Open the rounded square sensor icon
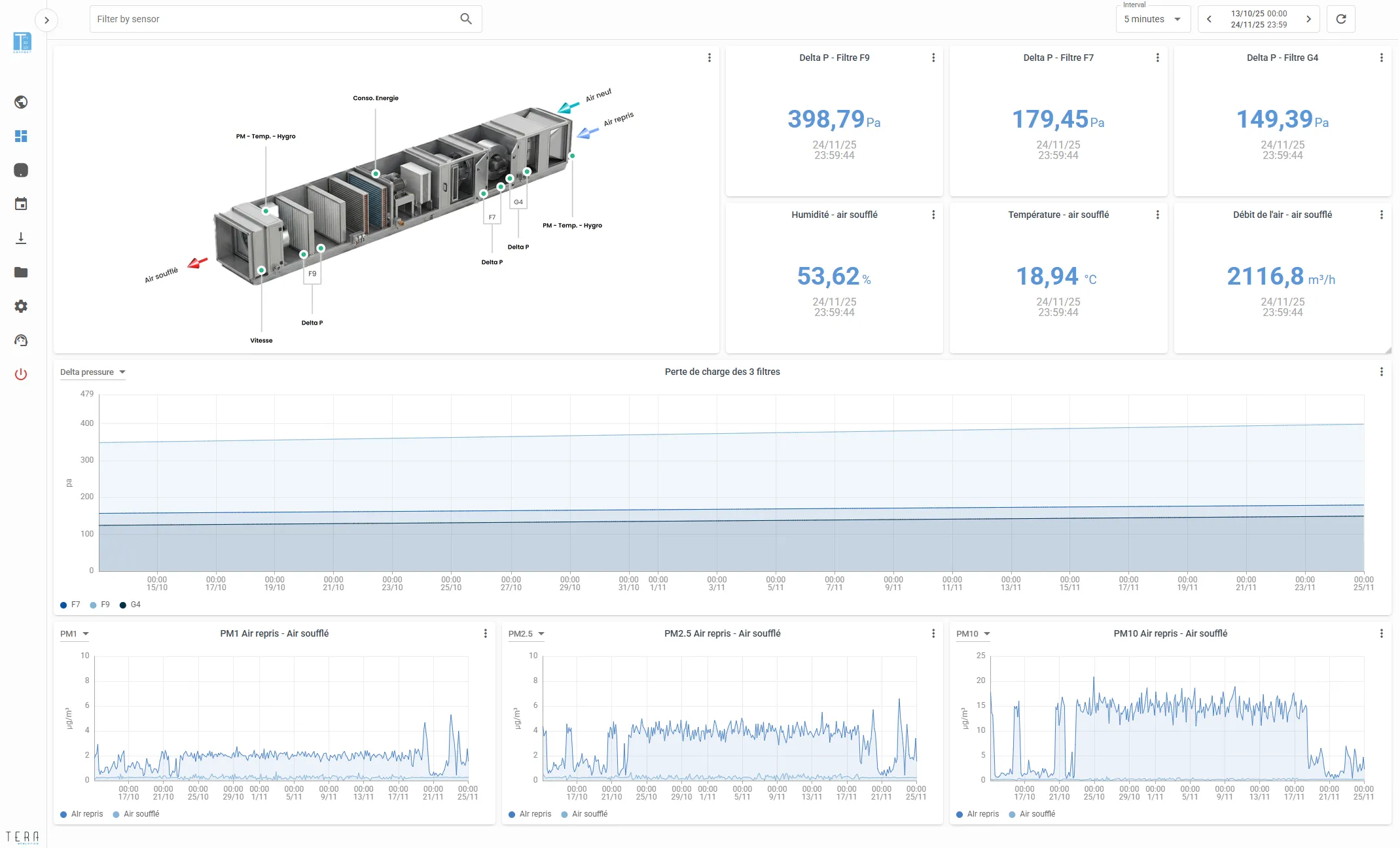 click(21, 170)
